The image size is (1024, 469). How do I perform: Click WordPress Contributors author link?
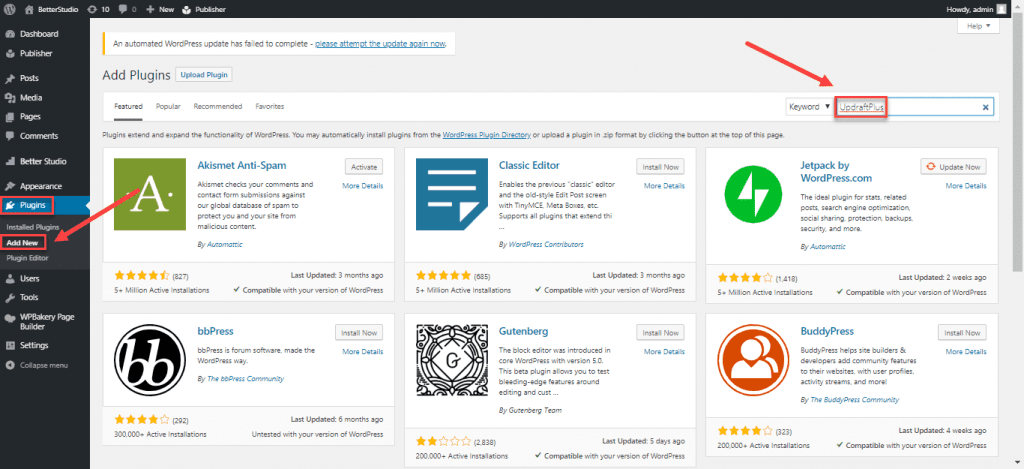546,244
